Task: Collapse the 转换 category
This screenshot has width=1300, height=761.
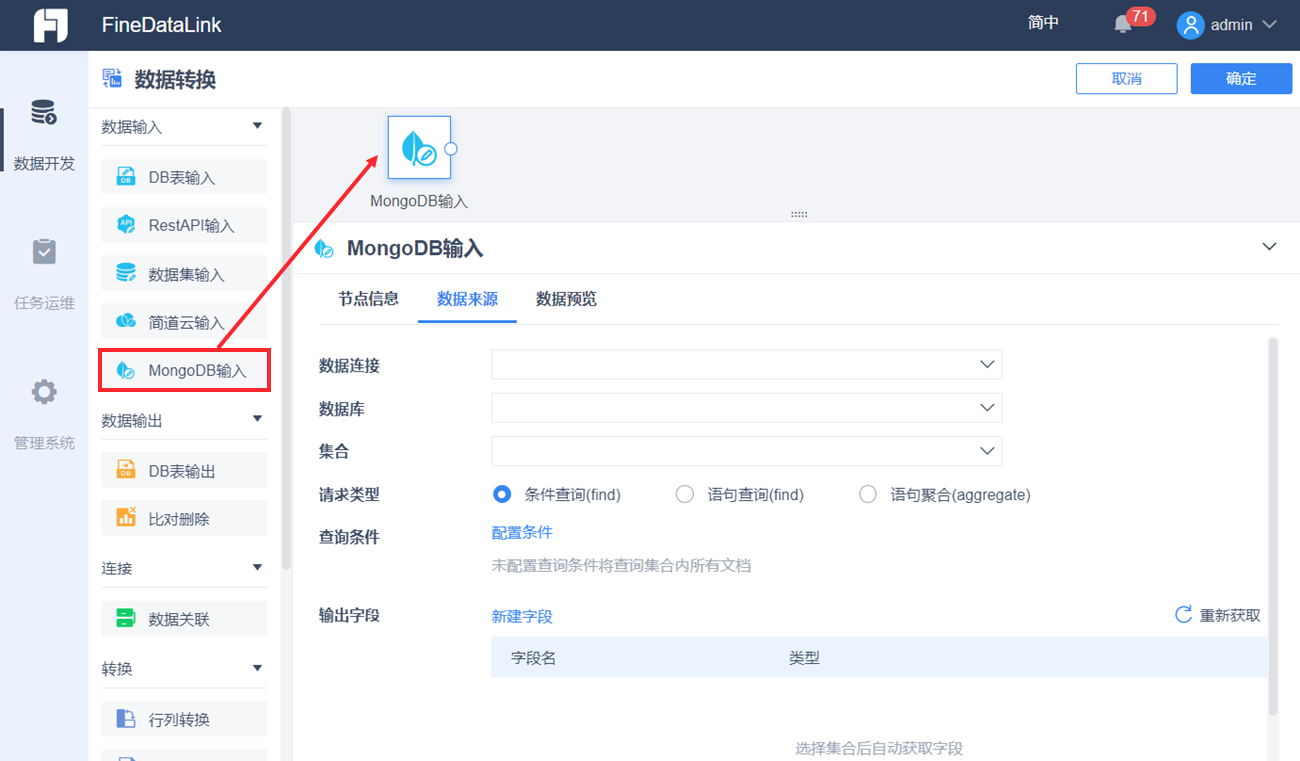Action: pos(258,667)
